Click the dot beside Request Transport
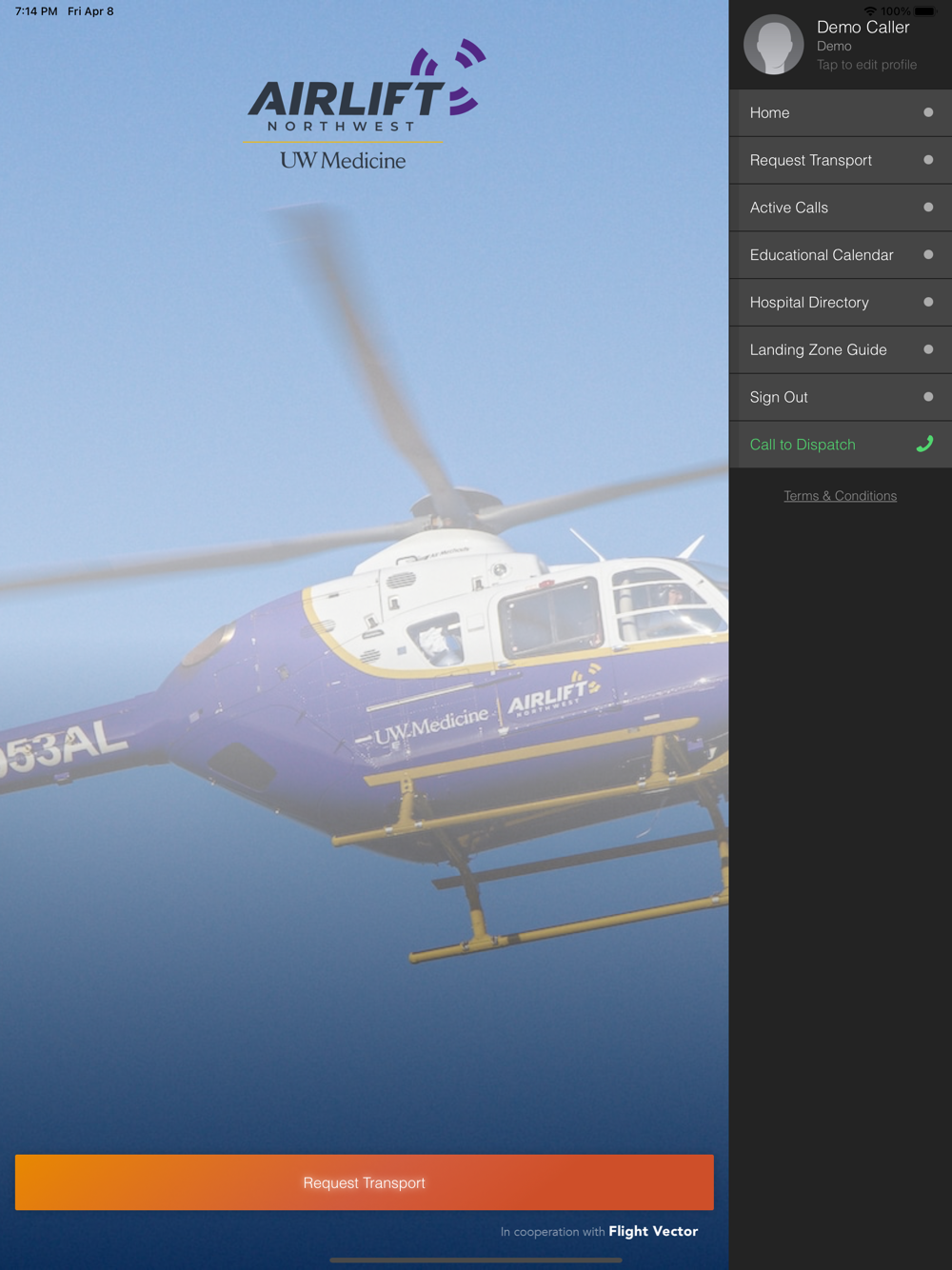 [928, 160]
